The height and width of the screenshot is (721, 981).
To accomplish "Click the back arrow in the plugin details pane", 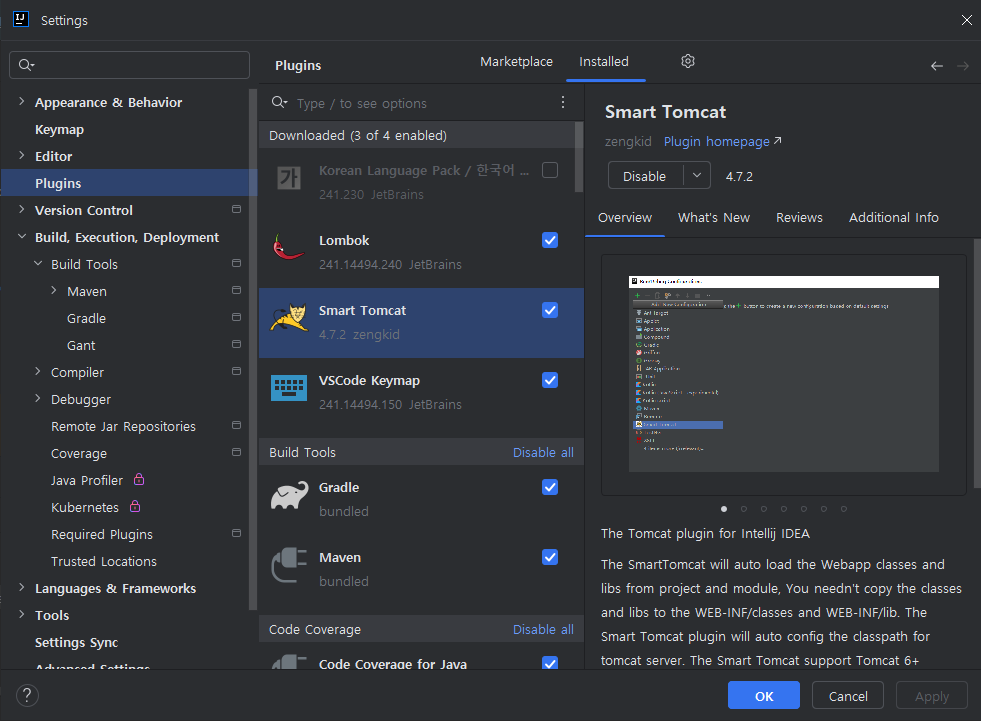I will (936, 65).
